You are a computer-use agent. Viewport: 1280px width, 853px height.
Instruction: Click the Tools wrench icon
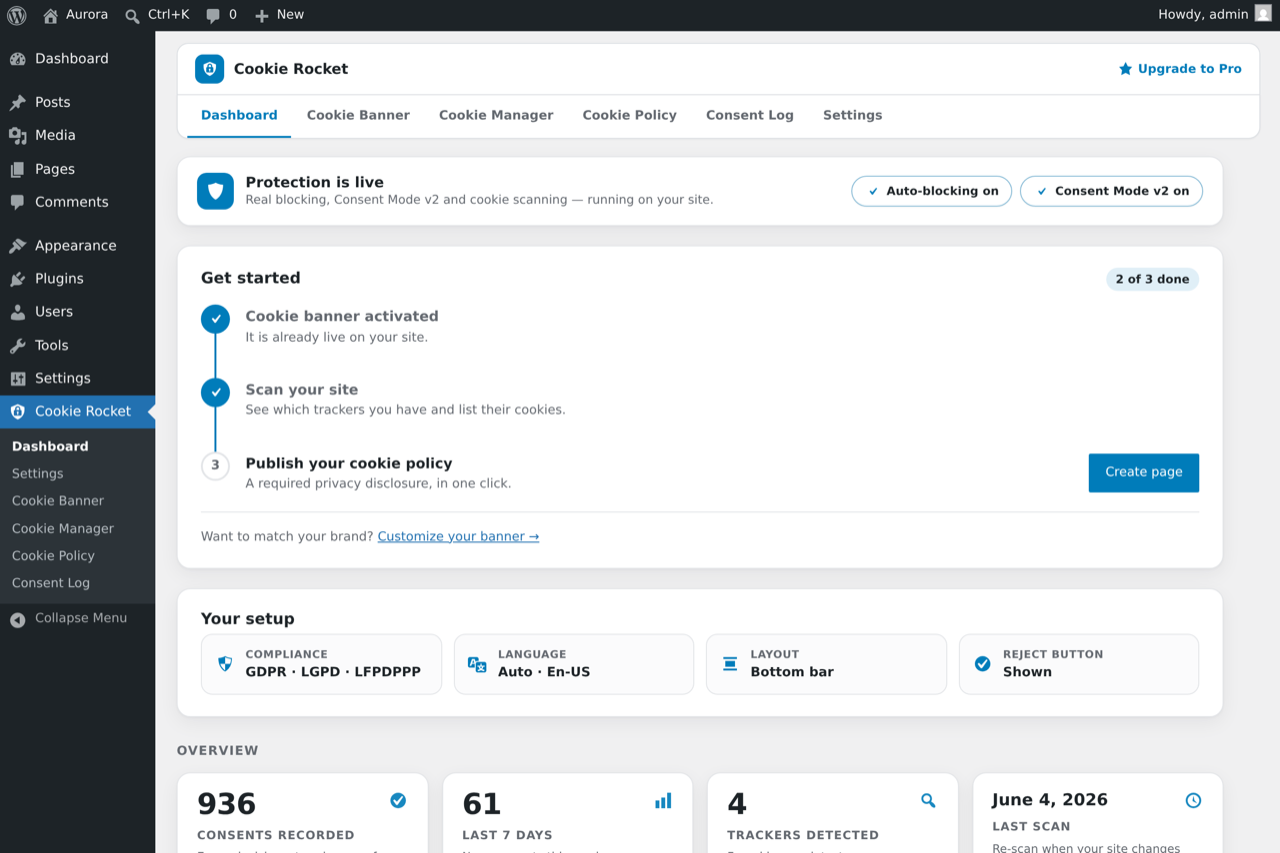(18, 345)
